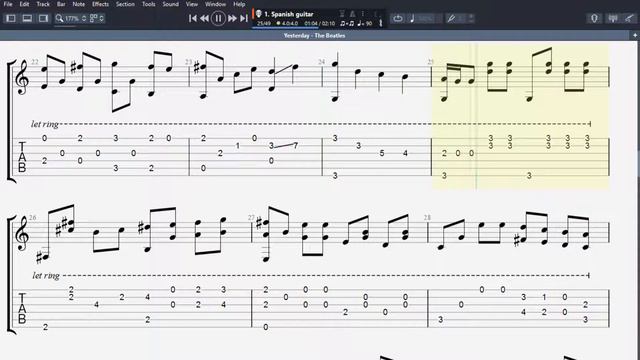
Task: Fast forward to the next bar
Action: click(x=232, y=18)
